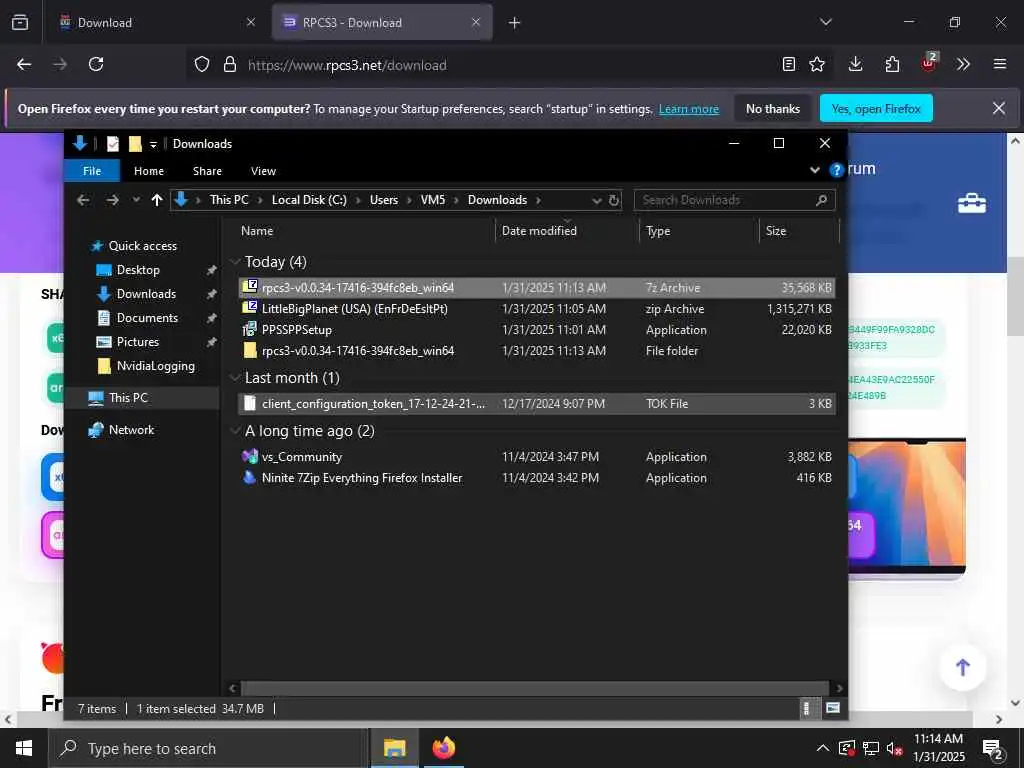The width and height of the screenshot is (1024, 768).
Task: Open address bar previous locations dropdown
Action: point(596,200)
